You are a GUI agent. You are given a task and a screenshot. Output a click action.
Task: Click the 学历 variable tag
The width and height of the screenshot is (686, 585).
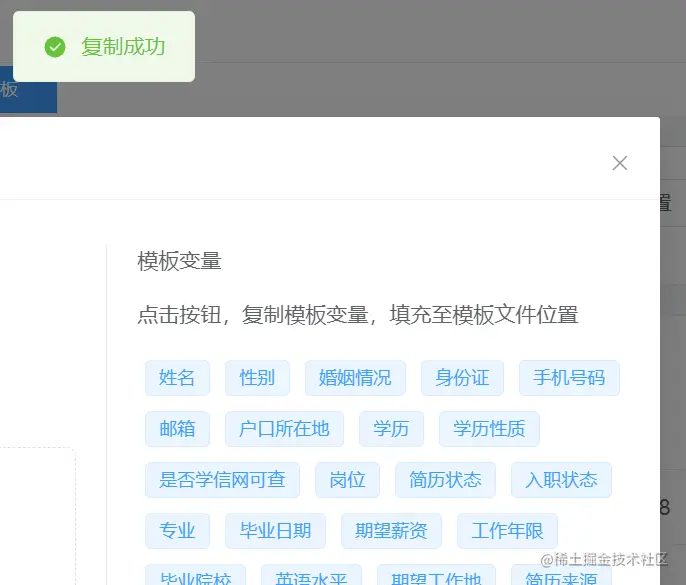coord(391,429)
